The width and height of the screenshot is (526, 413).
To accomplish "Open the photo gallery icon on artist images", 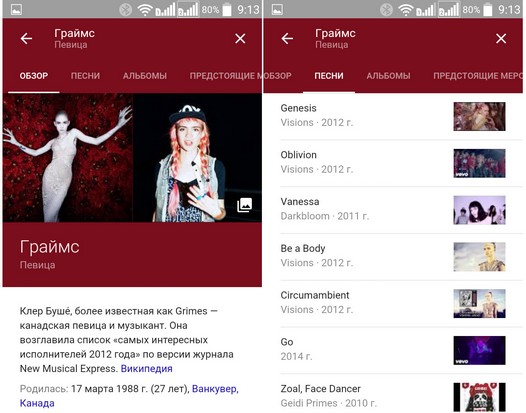I will point(245,205).
